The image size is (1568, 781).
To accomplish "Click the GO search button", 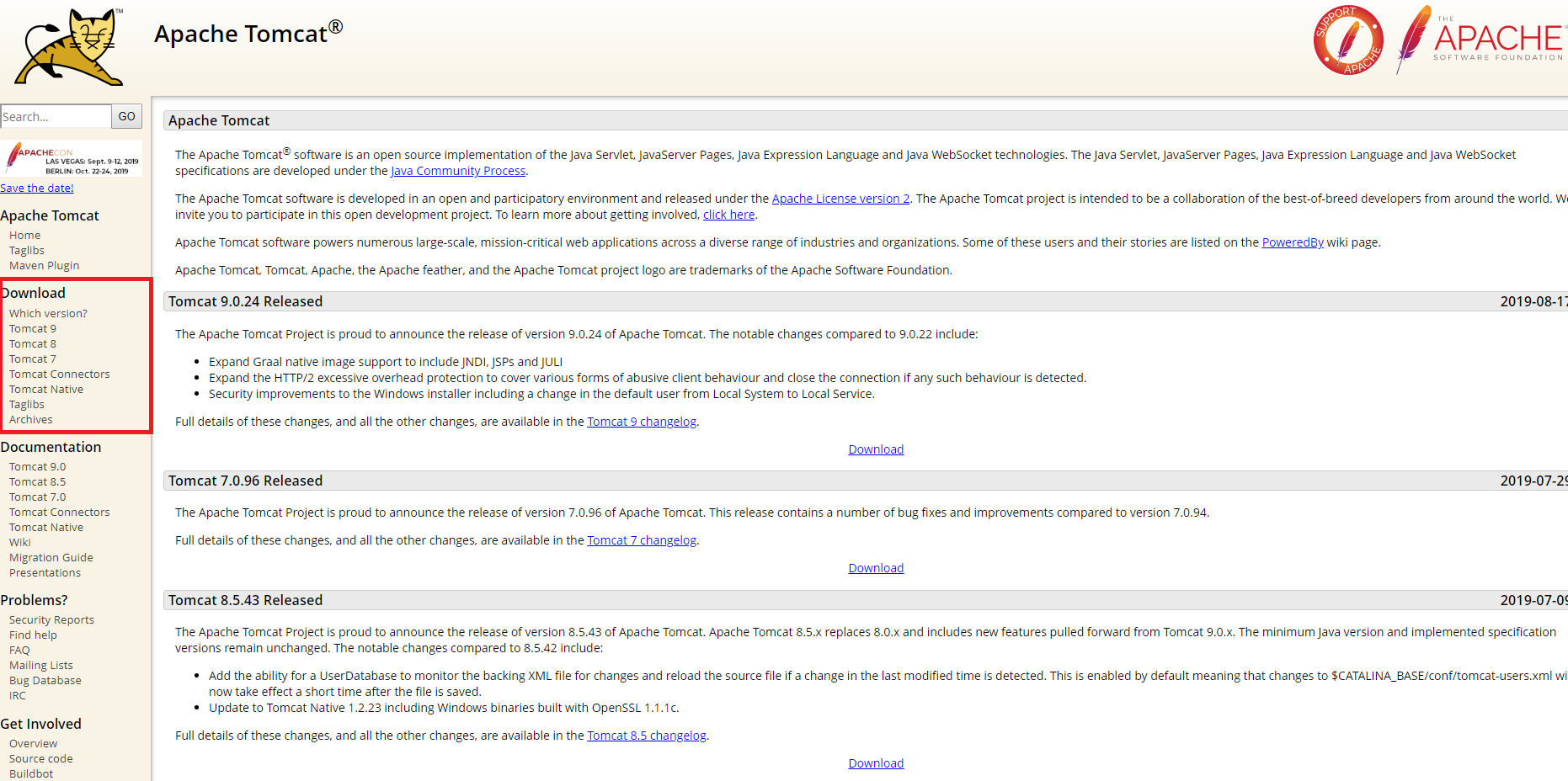I will tap(127, 116).
